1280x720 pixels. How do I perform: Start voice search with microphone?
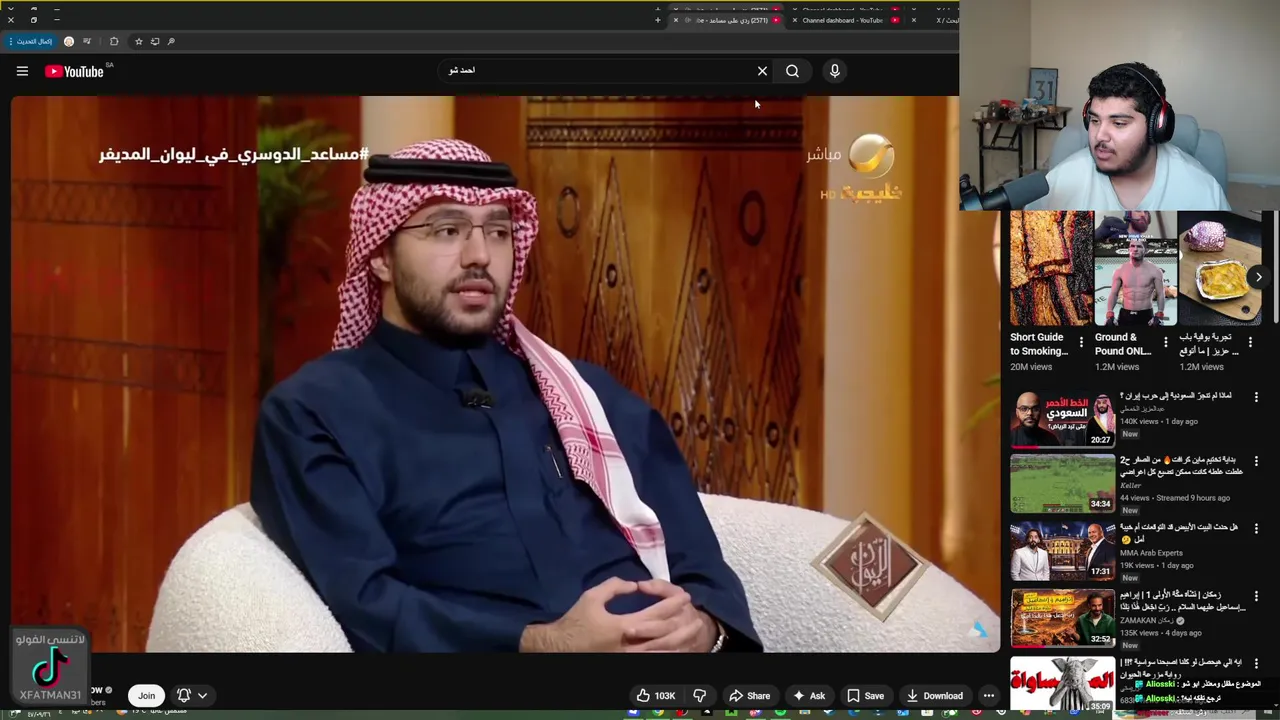click(x=835, y=71)
